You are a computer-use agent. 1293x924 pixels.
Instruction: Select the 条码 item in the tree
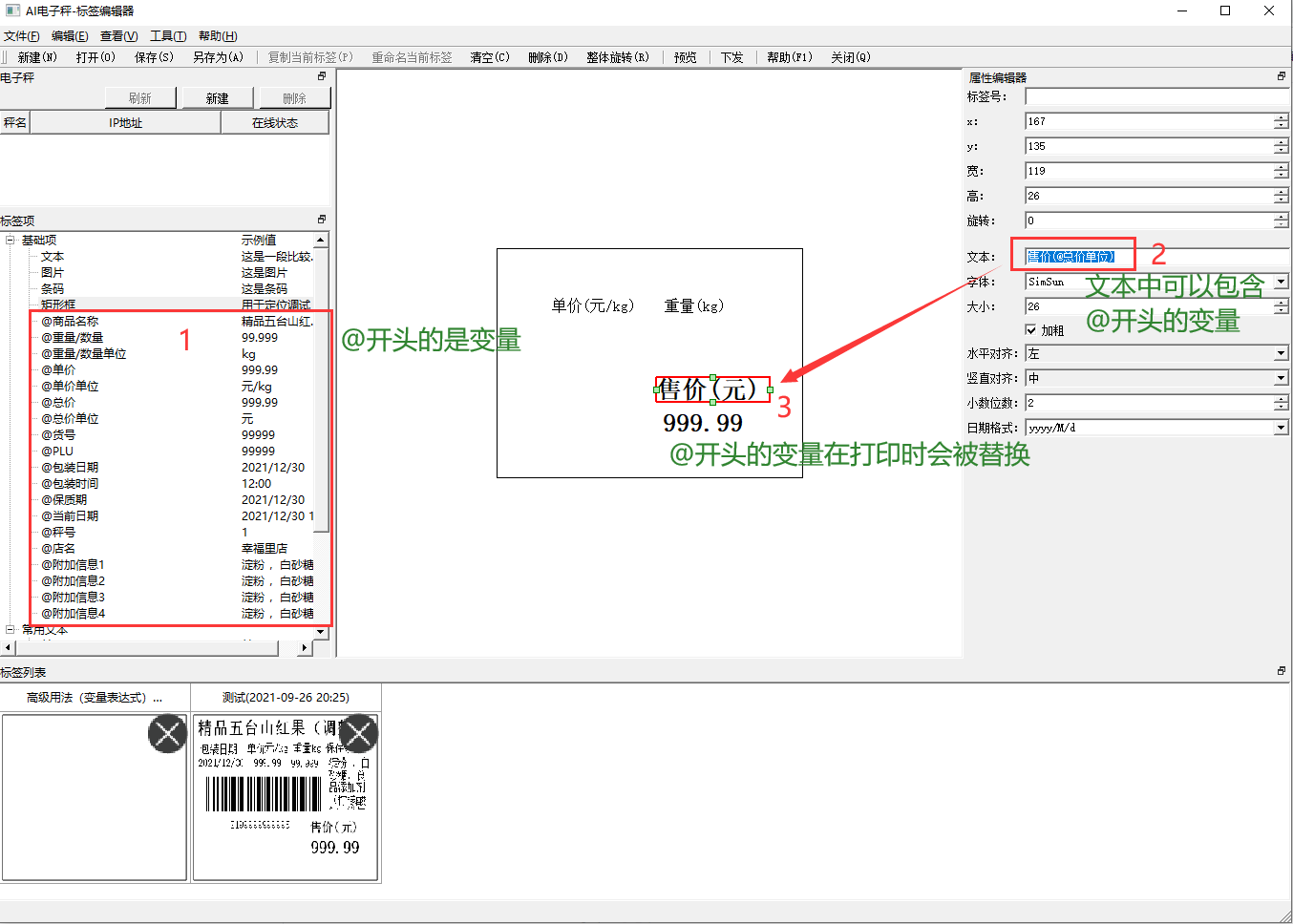click(53, 289)
